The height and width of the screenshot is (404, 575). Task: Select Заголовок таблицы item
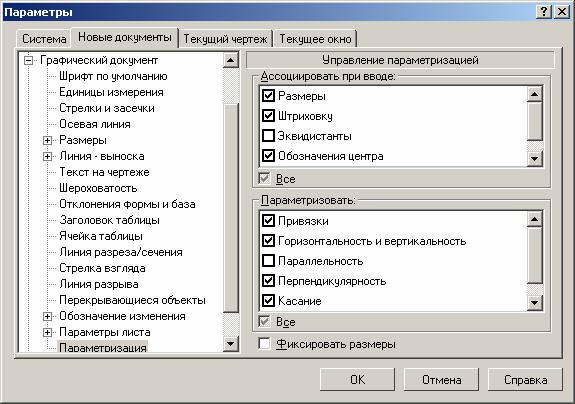pyautogui.click(x=109, y=220)
